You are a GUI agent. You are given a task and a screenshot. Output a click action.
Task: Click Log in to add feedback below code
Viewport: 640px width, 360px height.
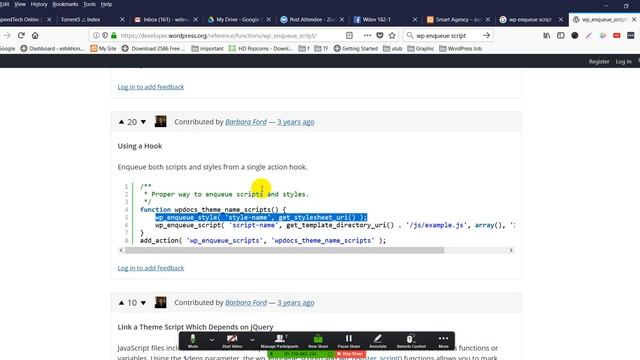click(x=151, y=268)
